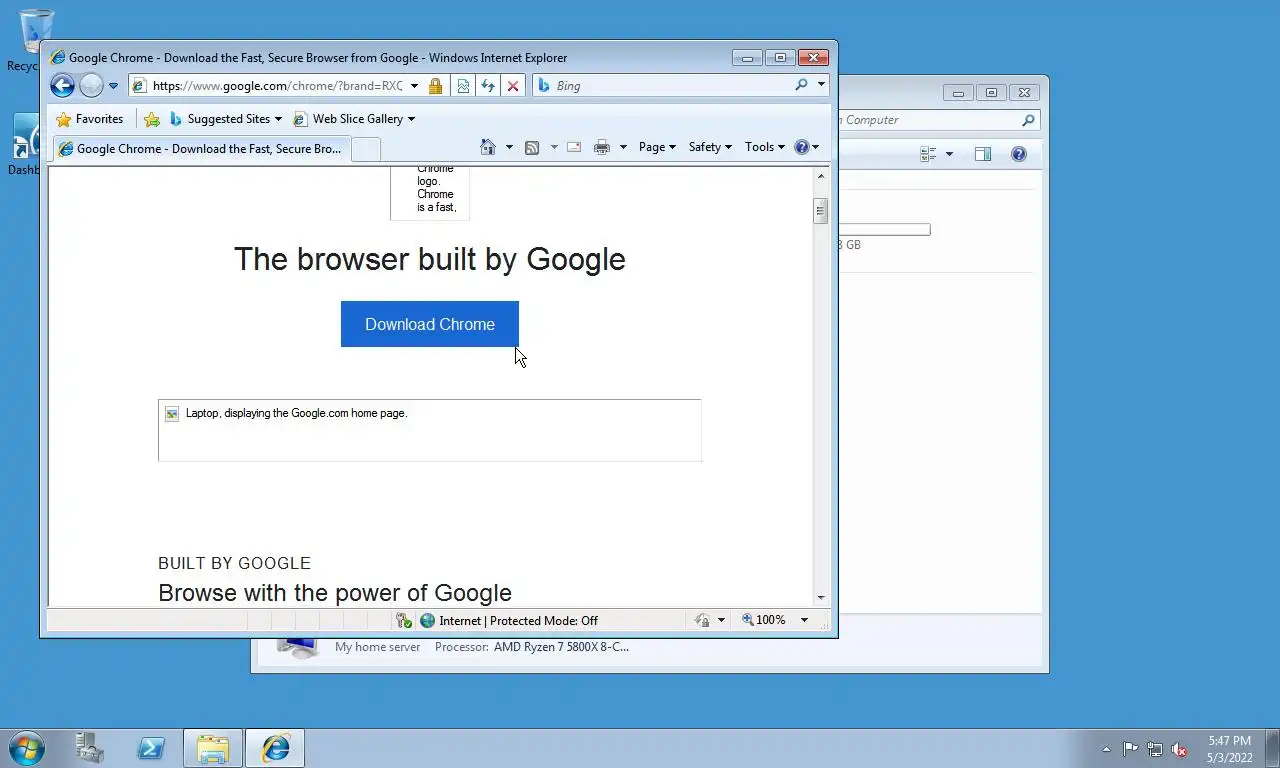This screenshot has height=768, width=1280.
Task: Launch PowerShell from the taskbar
Action: tap(151, 748)
